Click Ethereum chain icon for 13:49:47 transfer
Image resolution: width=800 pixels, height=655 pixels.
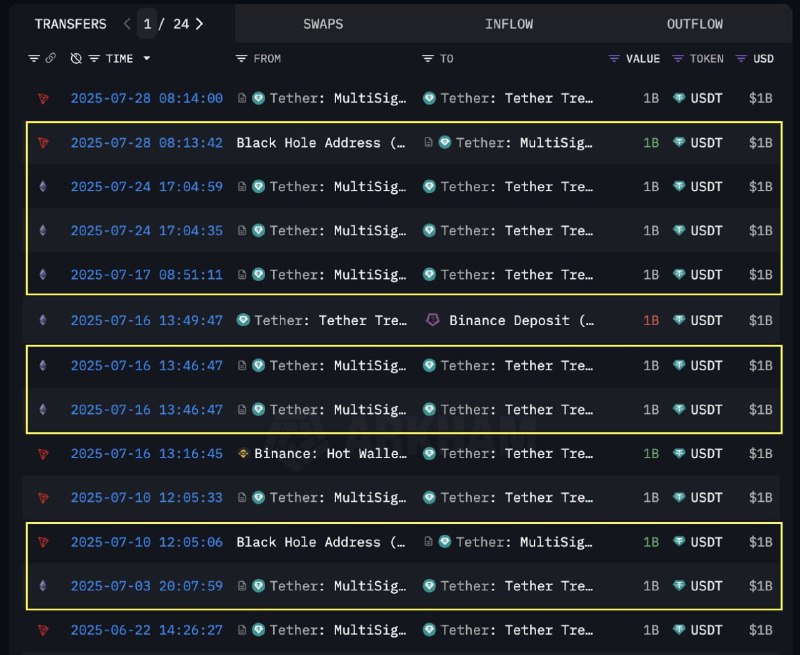tap(43, 320)
